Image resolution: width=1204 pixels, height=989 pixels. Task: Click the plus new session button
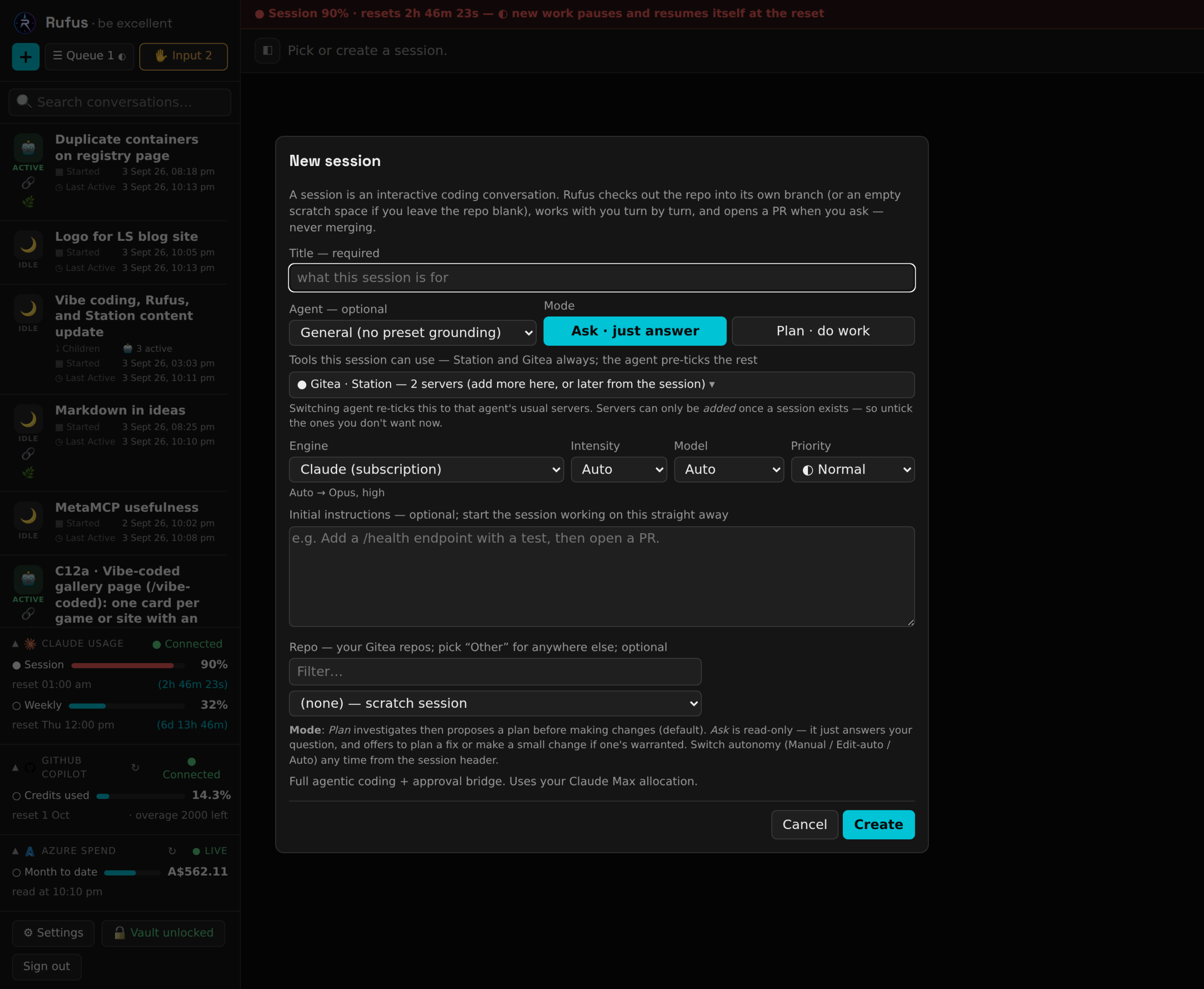[26, 56]
